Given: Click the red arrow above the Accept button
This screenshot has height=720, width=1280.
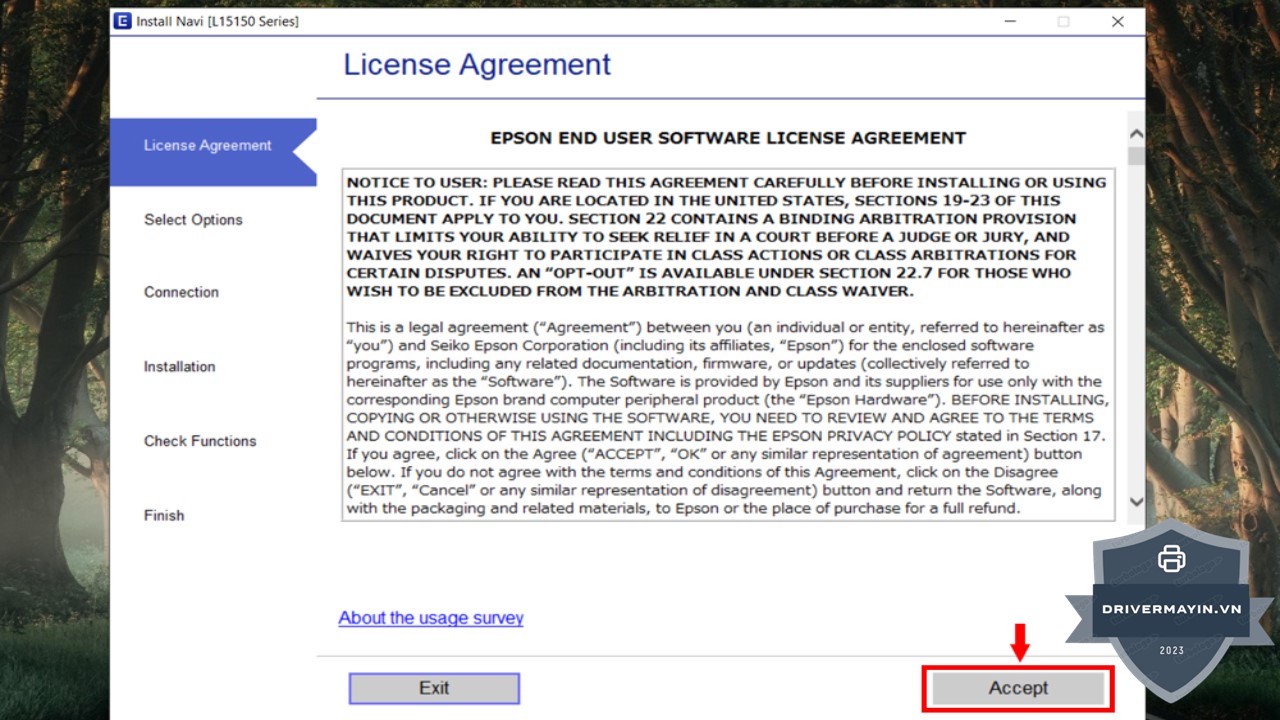Looking at the screenshot, I should pyautogui.click(x=1019, y=642).
